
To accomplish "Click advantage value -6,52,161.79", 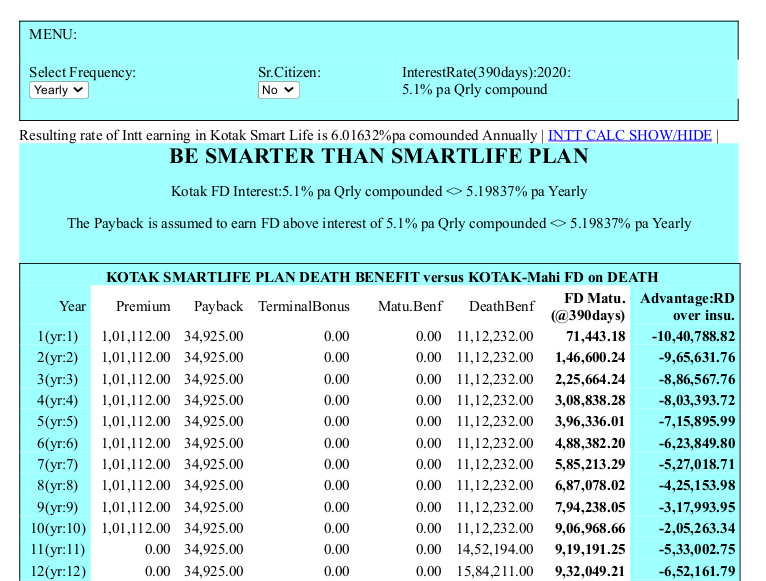I will 697,572.
